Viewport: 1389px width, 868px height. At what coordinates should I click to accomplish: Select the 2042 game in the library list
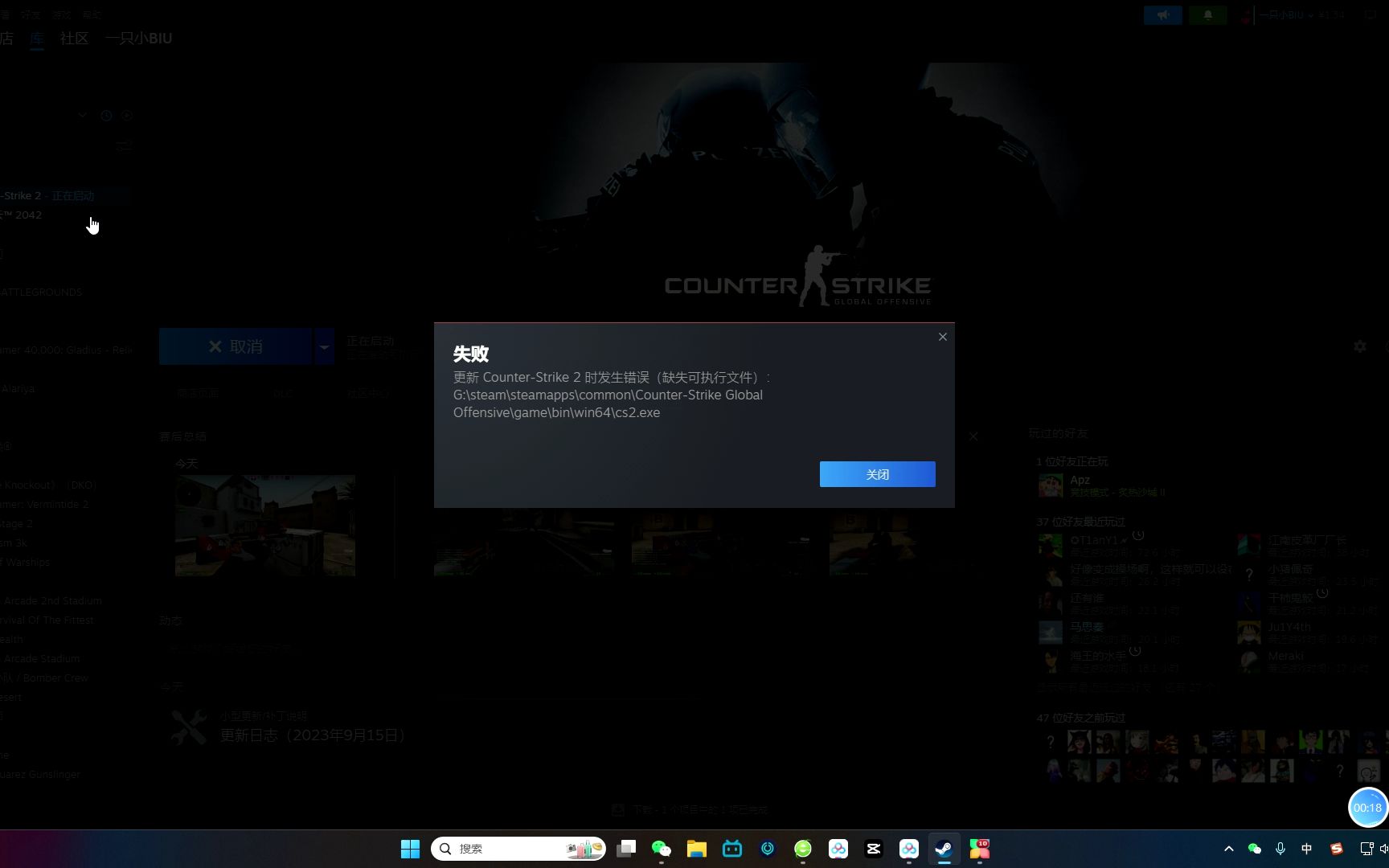pos(22,215)
